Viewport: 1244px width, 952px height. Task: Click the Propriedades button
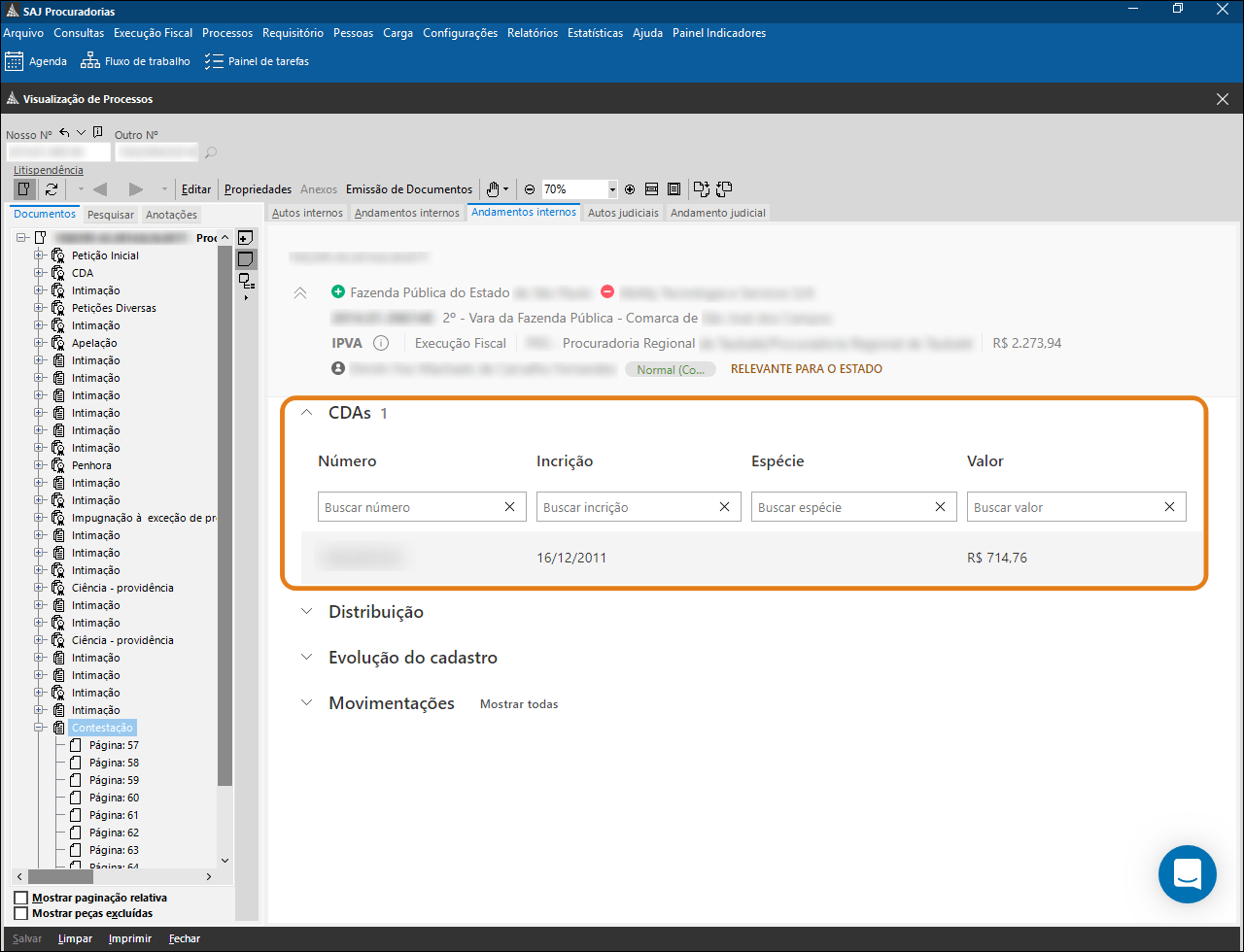point(258,189)
